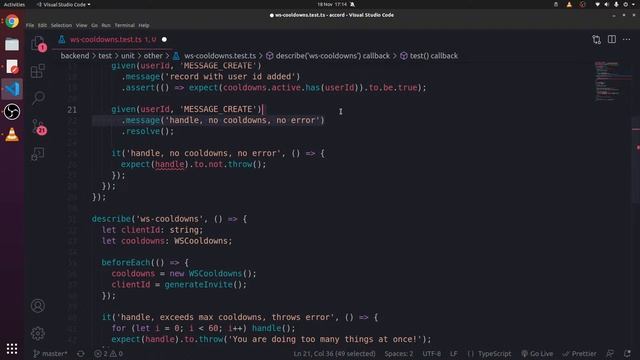The height and width of the screenshot is (360, 640).
Task: Click the feedback icon in status bar
Action: tap(610, 353)
